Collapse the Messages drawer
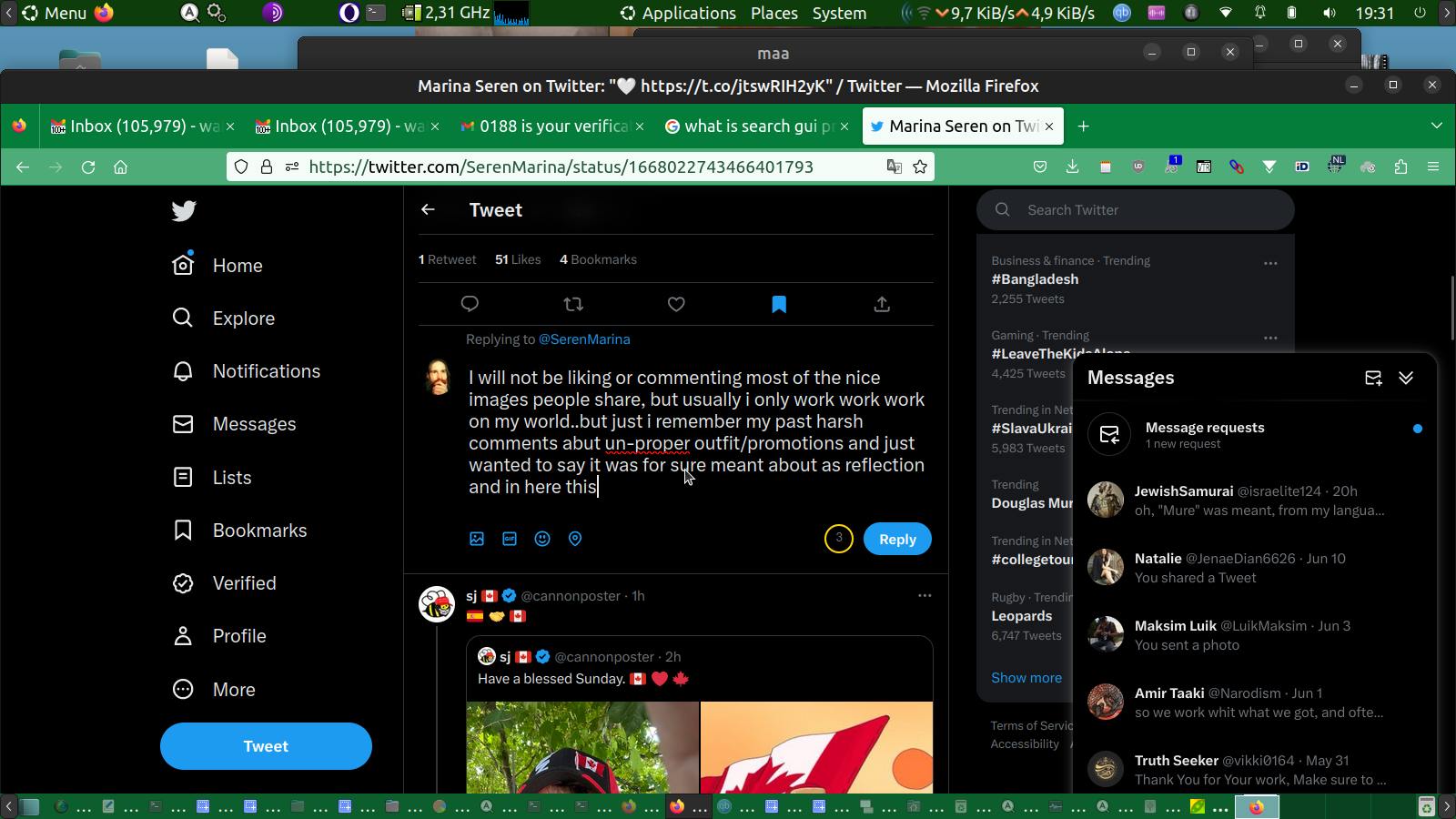Screen dimensions: 1456x819 point(1406,378)
